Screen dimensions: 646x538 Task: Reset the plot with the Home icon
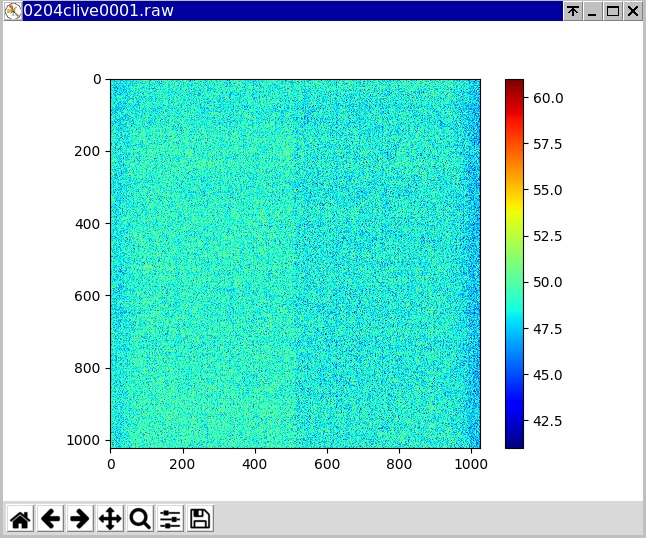tap(20, 518)
